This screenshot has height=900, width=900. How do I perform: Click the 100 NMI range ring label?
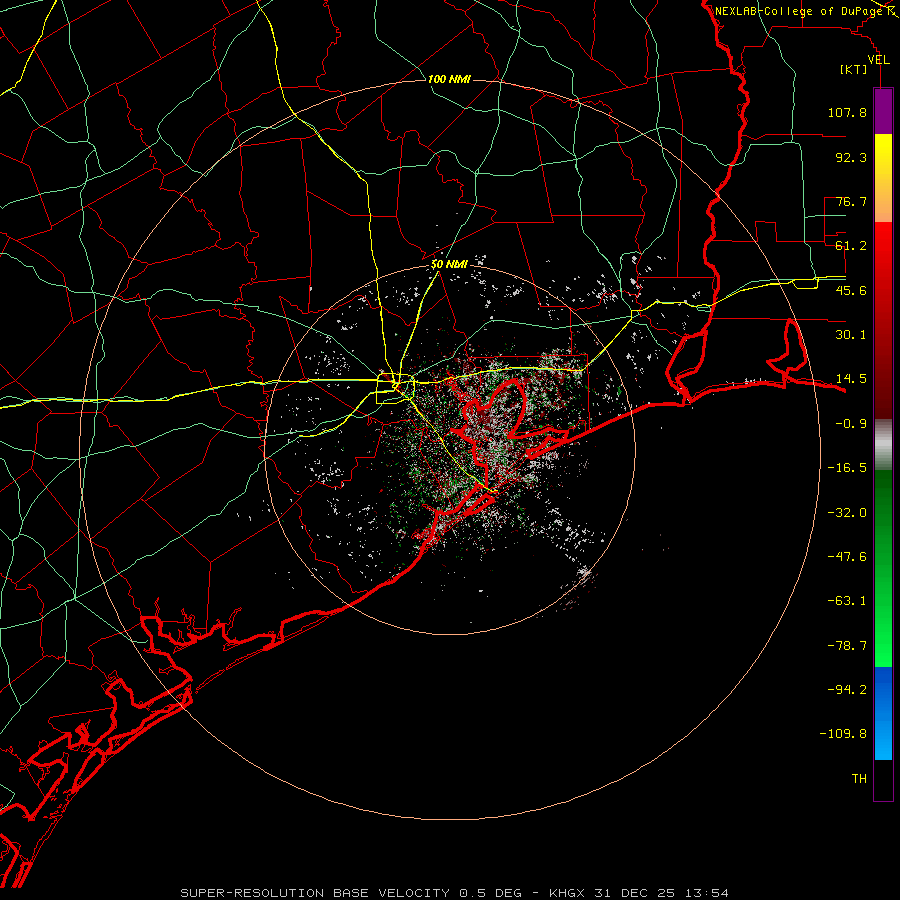pyautogui.click(x=449, y=79)
